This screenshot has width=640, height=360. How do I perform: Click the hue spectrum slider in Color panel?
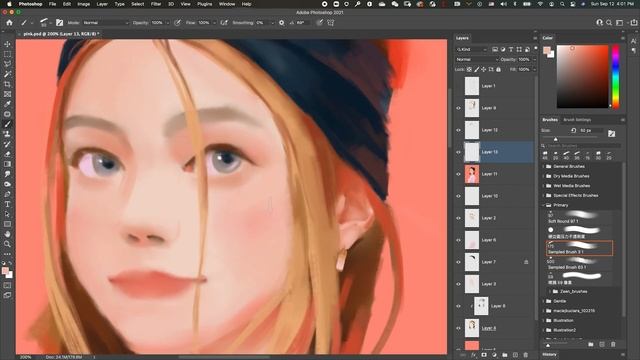coord(615,76)
